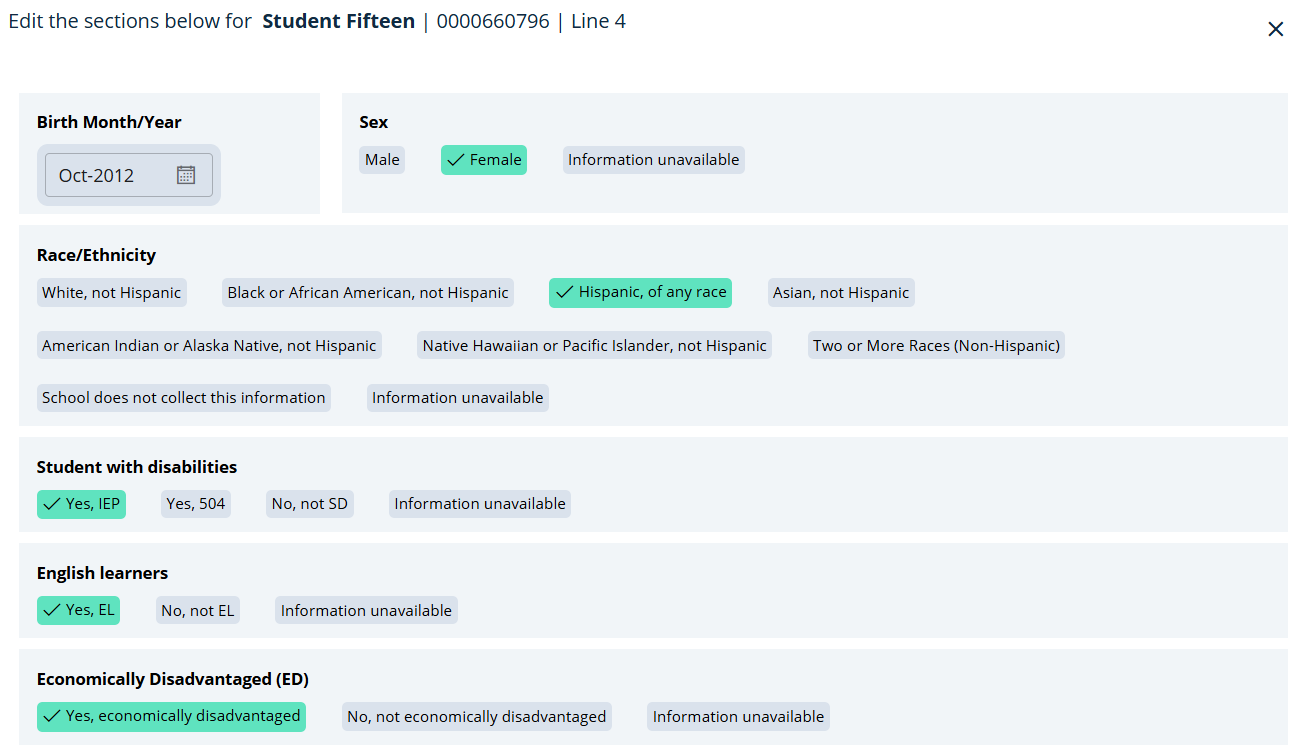Open the birth date calendar picker icon
Screen dimensions: 1297x751
coord(186,175)
